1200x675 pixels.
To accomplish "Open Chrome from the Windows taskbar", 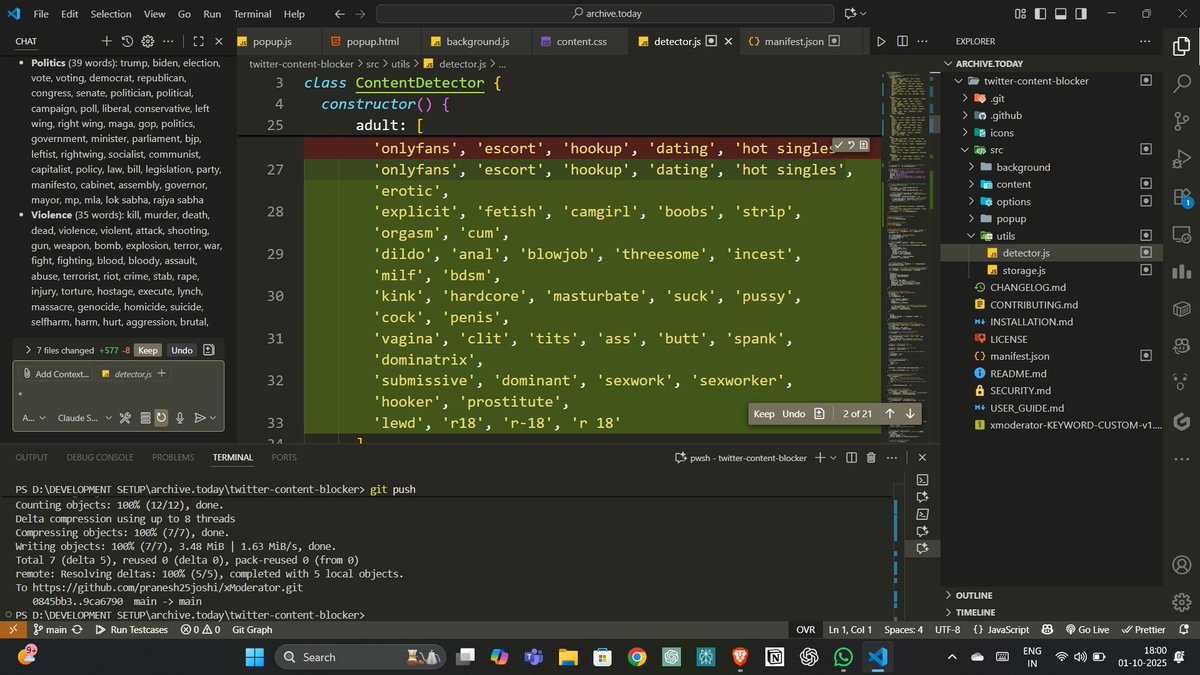I will pyautogui.click(x=637, y=657).
